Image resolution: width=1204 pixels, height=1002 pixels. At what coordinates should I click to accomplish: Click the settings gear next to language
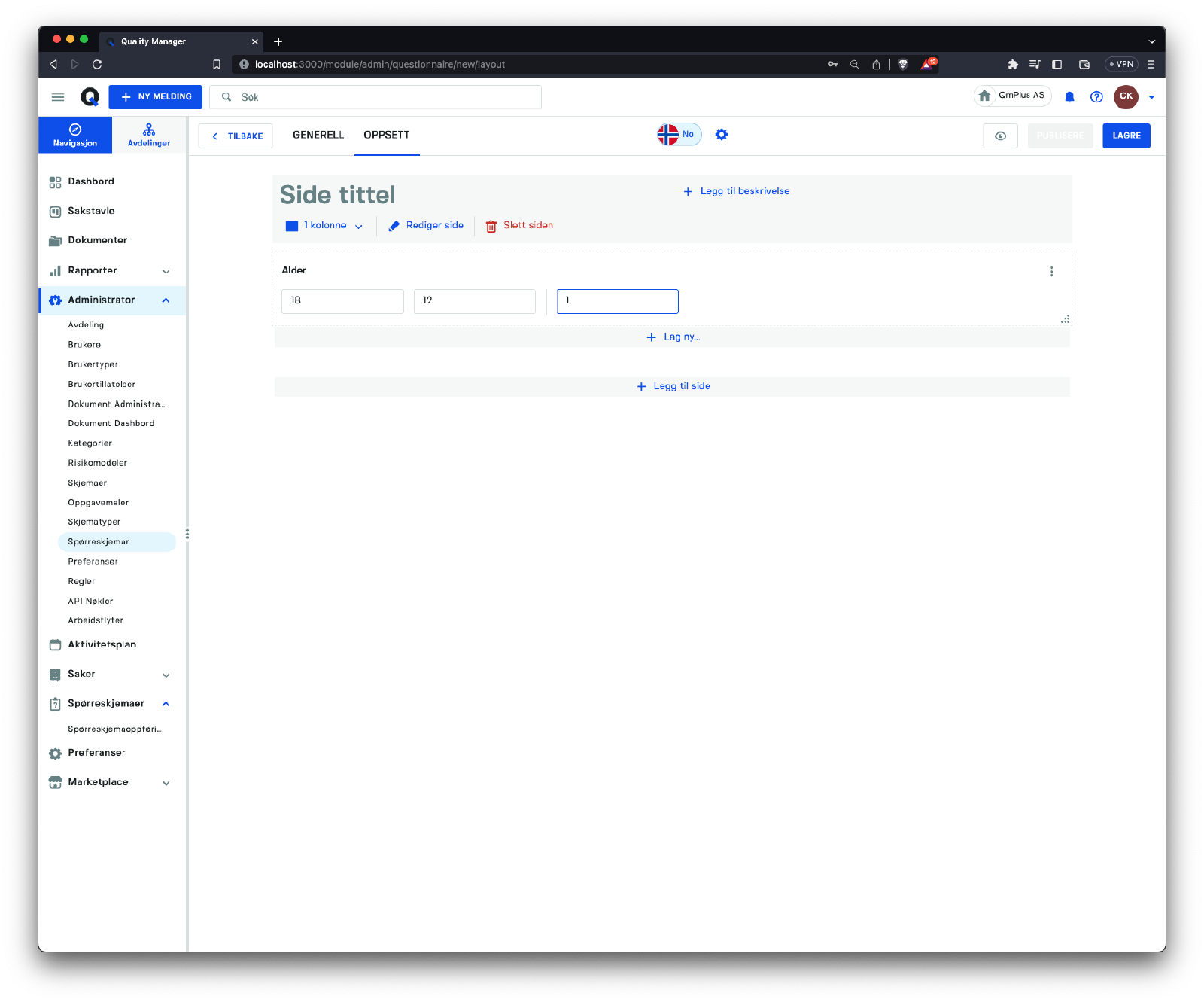[722, 135]
